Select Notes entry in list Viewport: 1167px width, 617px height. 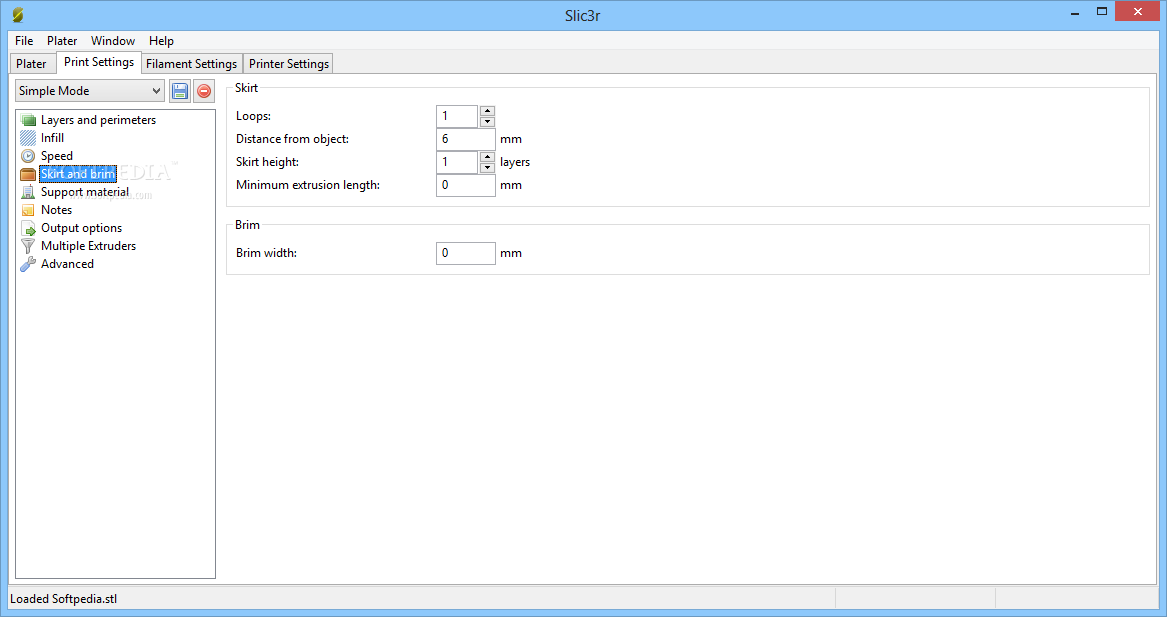click(x=57, y=210)
